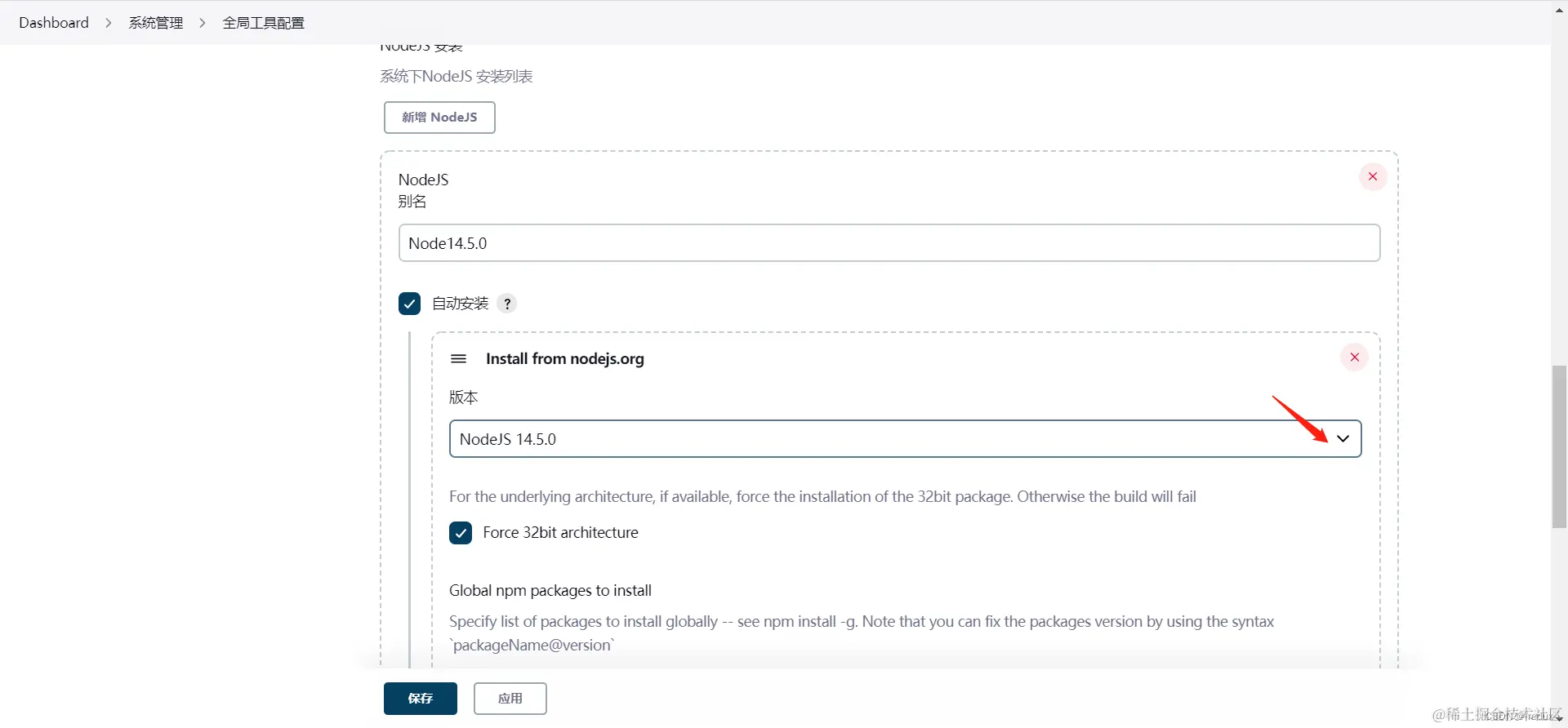This screenshot has height=728, width=1568.
Task: Click the 新增 NodeJS button
Action: point(439,118)
